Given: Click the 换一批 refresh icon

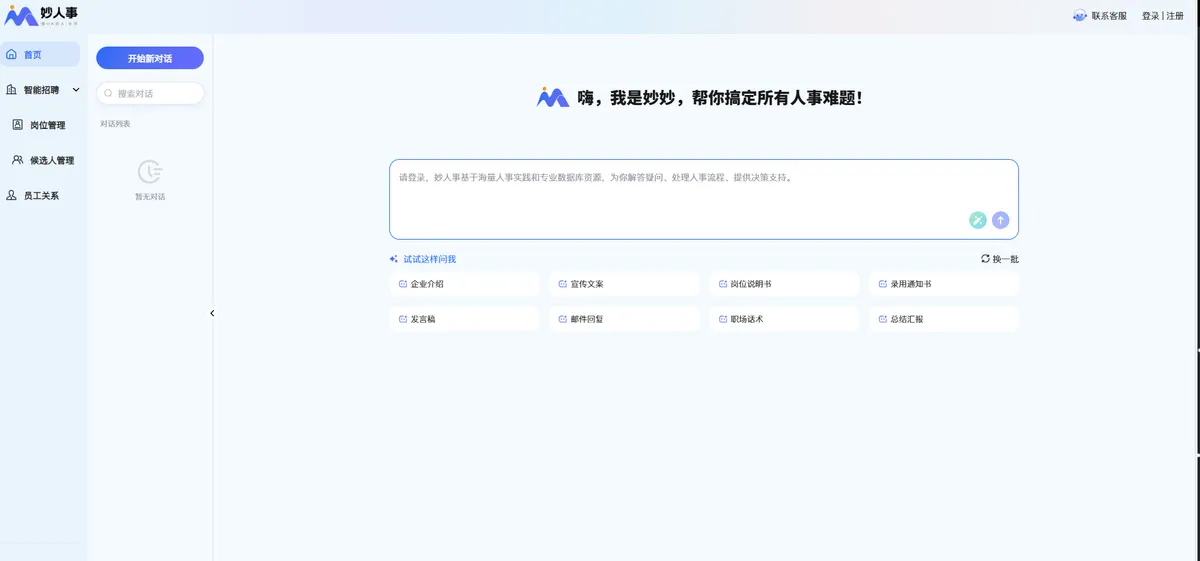Looking at the screenshot, I should point(985,259).
